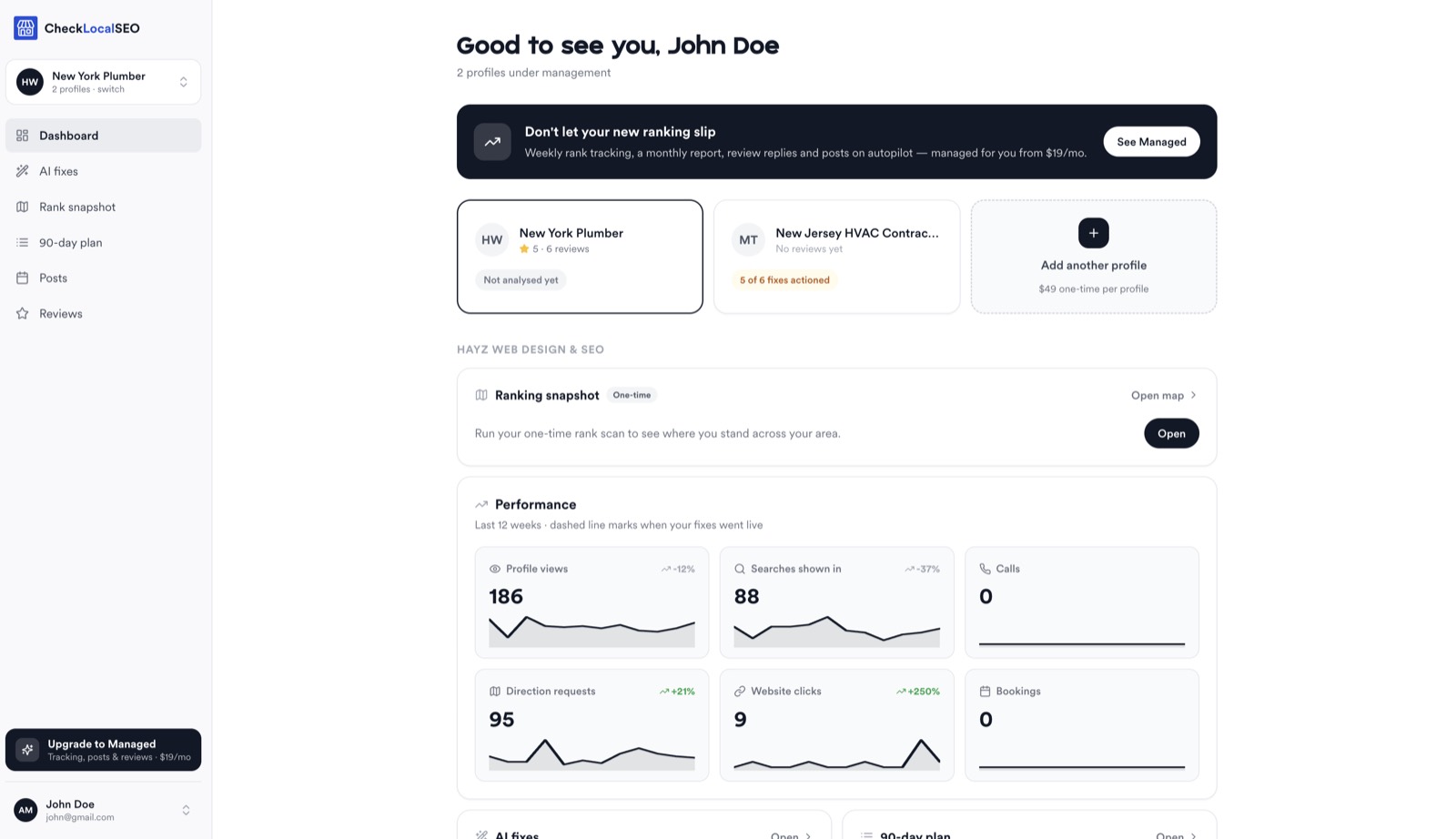Click the Bookings calendar icon
Viewport: 1456px width, 839px height.
click(x=985, y=692)
